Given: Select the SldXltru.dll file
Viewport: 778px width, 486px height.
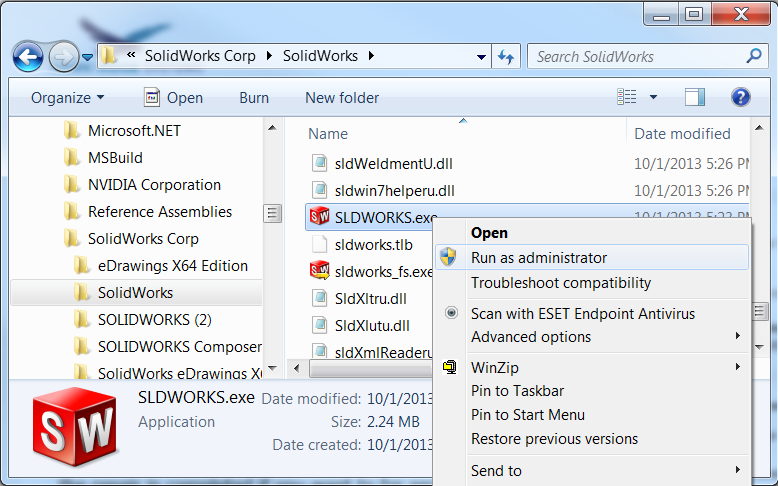Looking at the screenshot, I should pos(370,299).
